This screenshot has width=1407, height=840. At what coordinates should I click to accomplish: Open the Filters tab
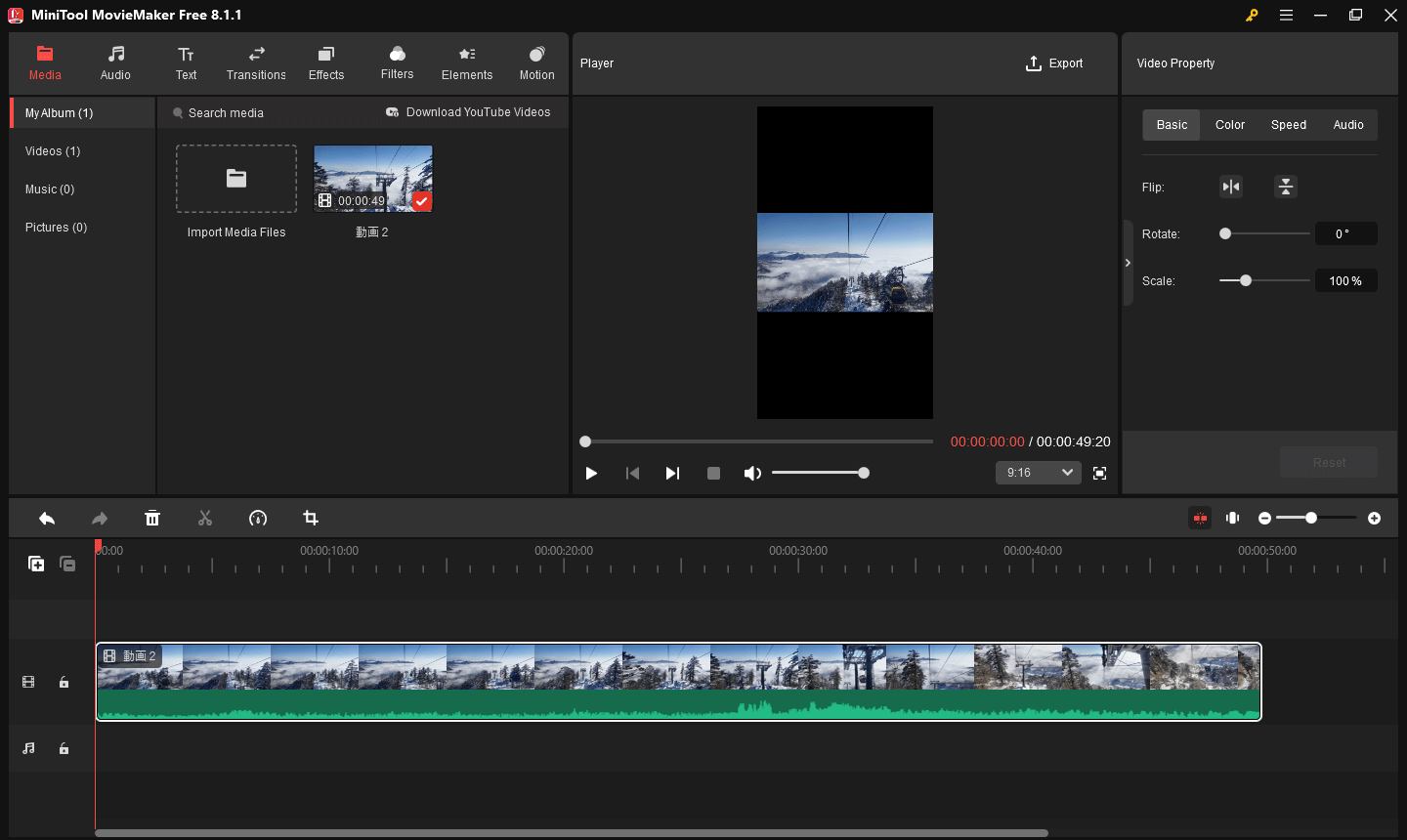tap(397, 63)
